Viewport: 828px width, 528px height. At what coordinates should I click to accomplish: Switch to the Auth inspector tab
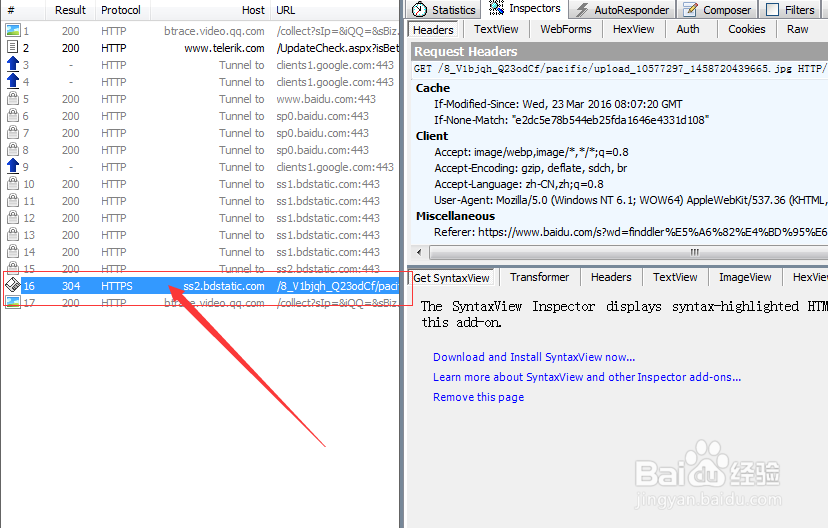click(688, 29)
